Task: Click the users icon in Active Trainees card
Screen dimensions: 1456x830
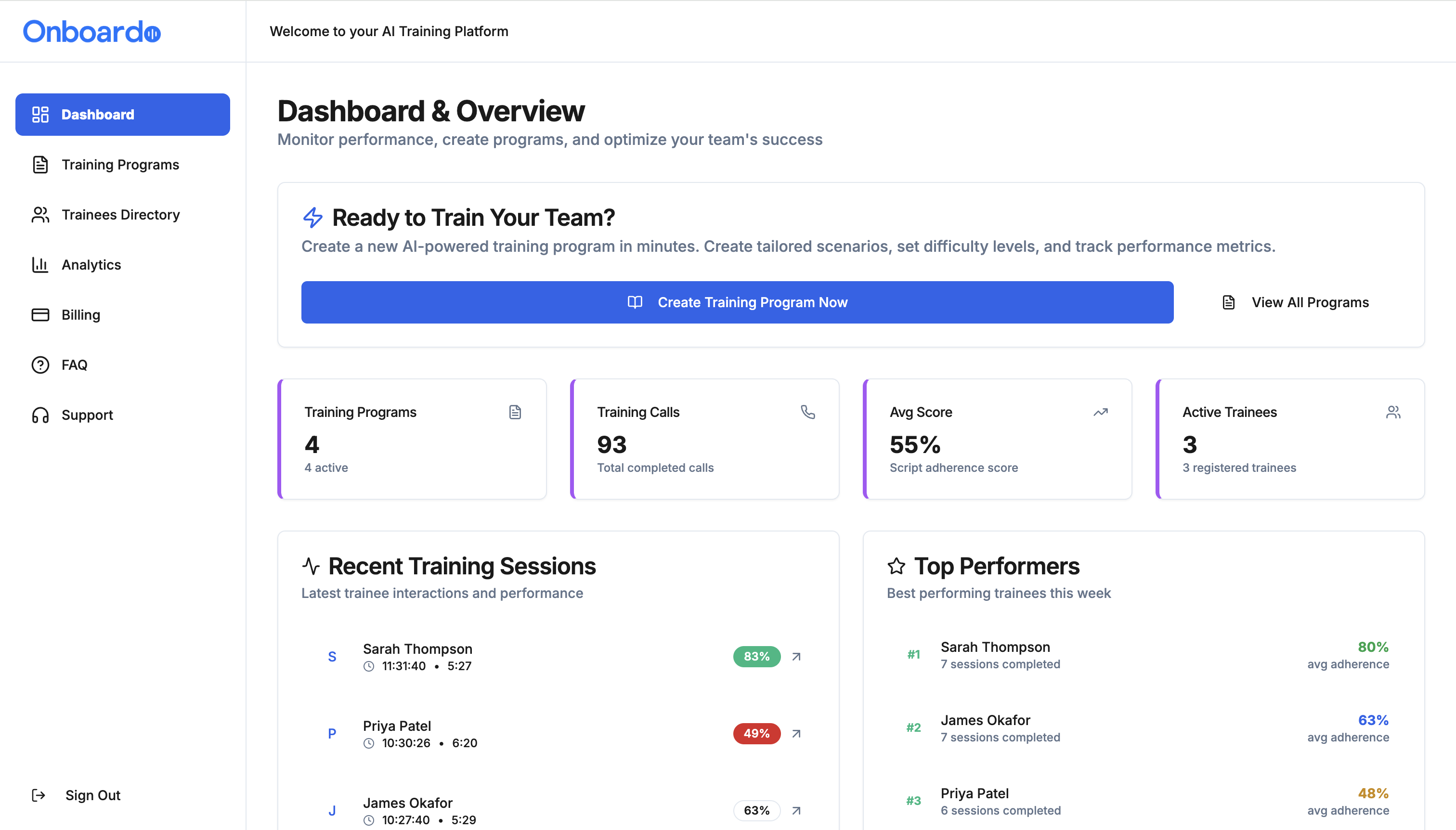Action: tap(1393, 412)
